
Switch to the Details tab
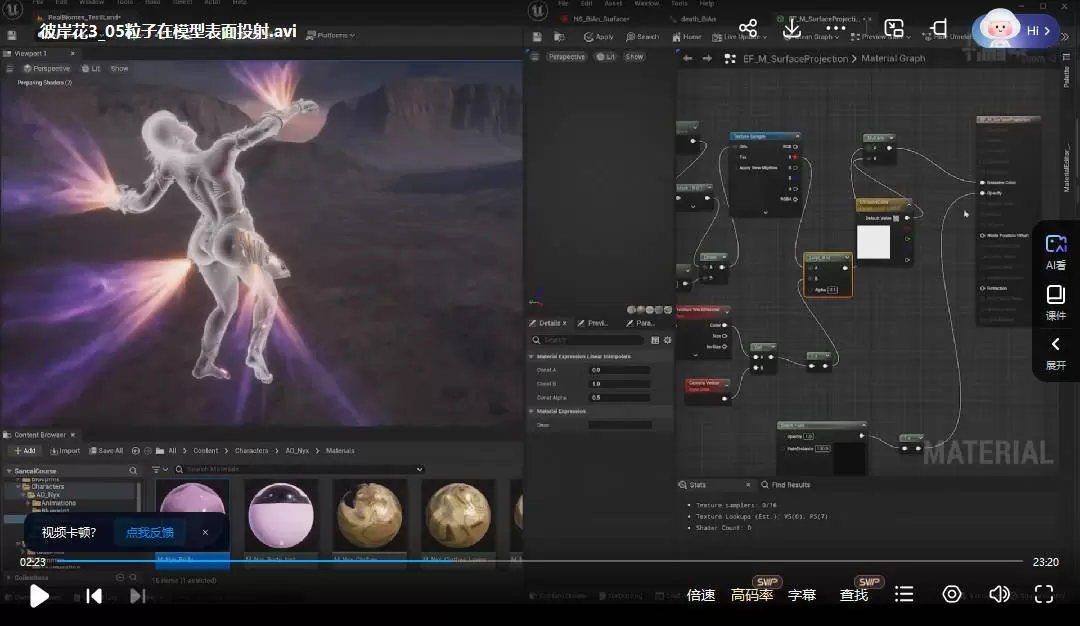click(549, 323)
